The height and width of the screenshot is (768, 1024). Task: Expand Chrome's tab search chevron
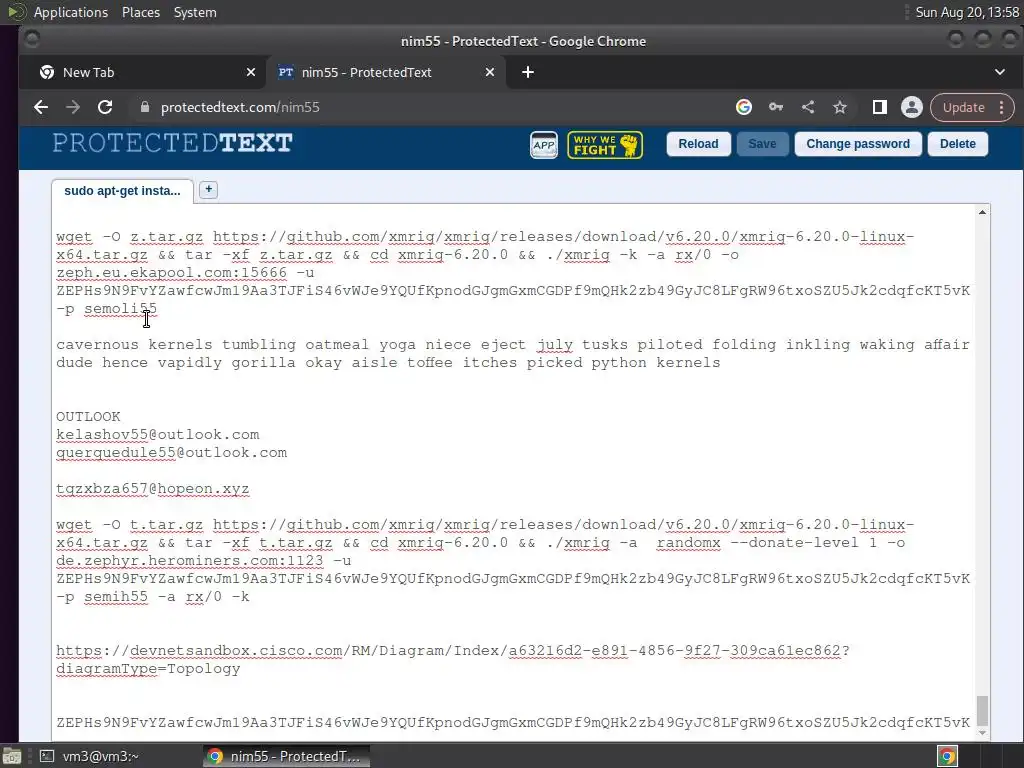pos(1000,72)
